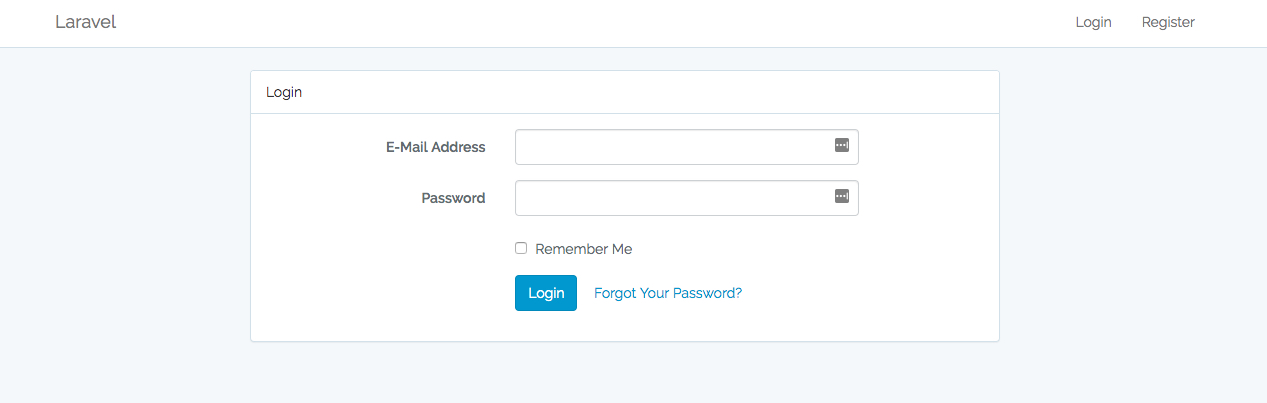1267x403 pixels.
Task: Click the Laravel logo text in header
Action: 86,22
